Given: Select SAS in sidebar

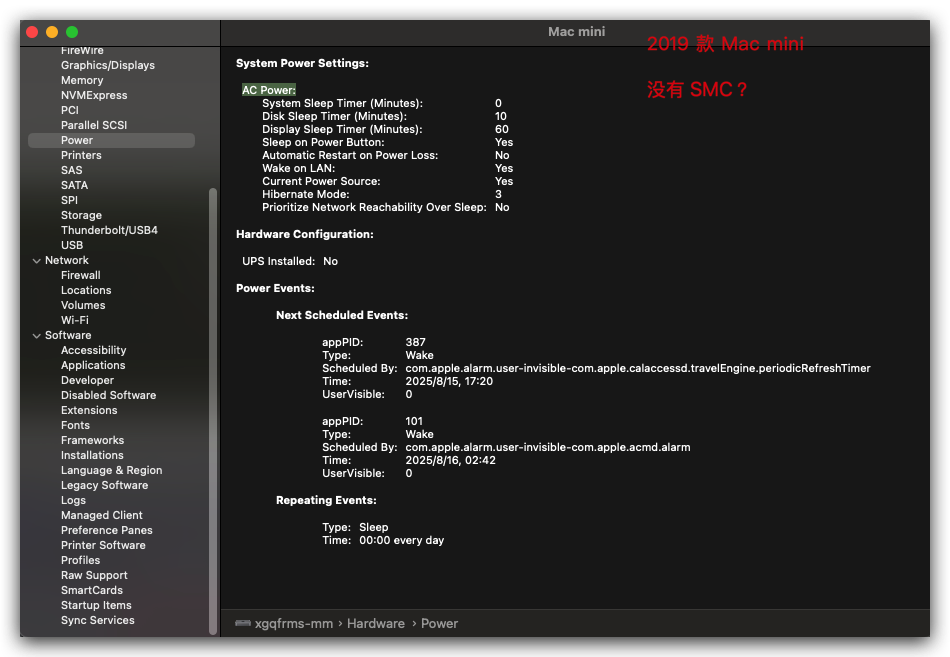Looking at the screenshot, I should (71, 170).
